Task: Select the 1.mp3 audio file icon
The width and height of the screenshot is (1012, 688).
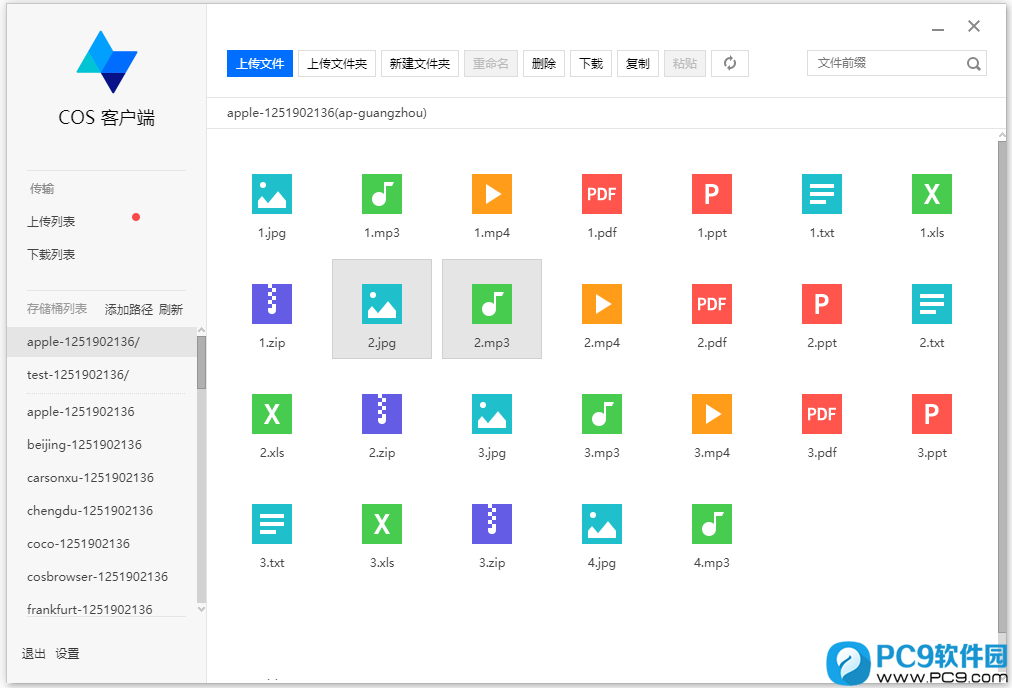Action: coord(382,194)
